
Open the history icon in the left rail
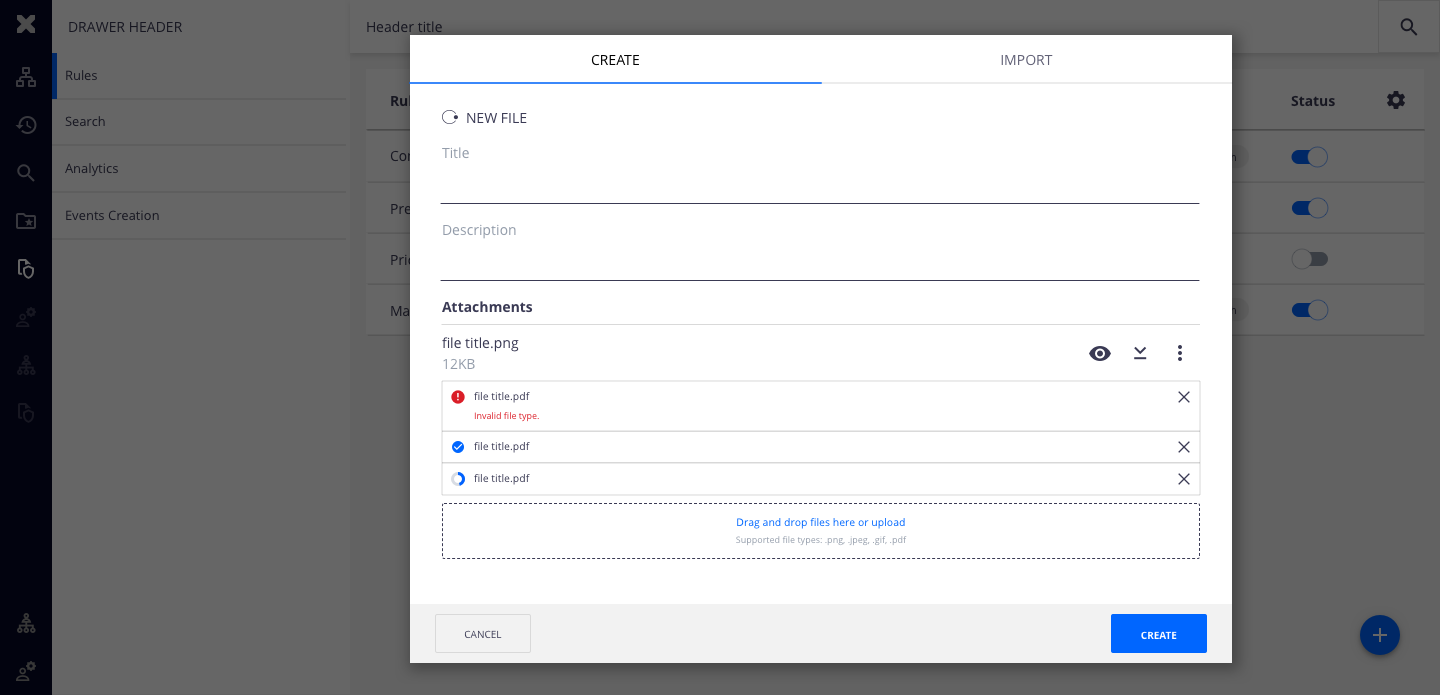(26, 124)
